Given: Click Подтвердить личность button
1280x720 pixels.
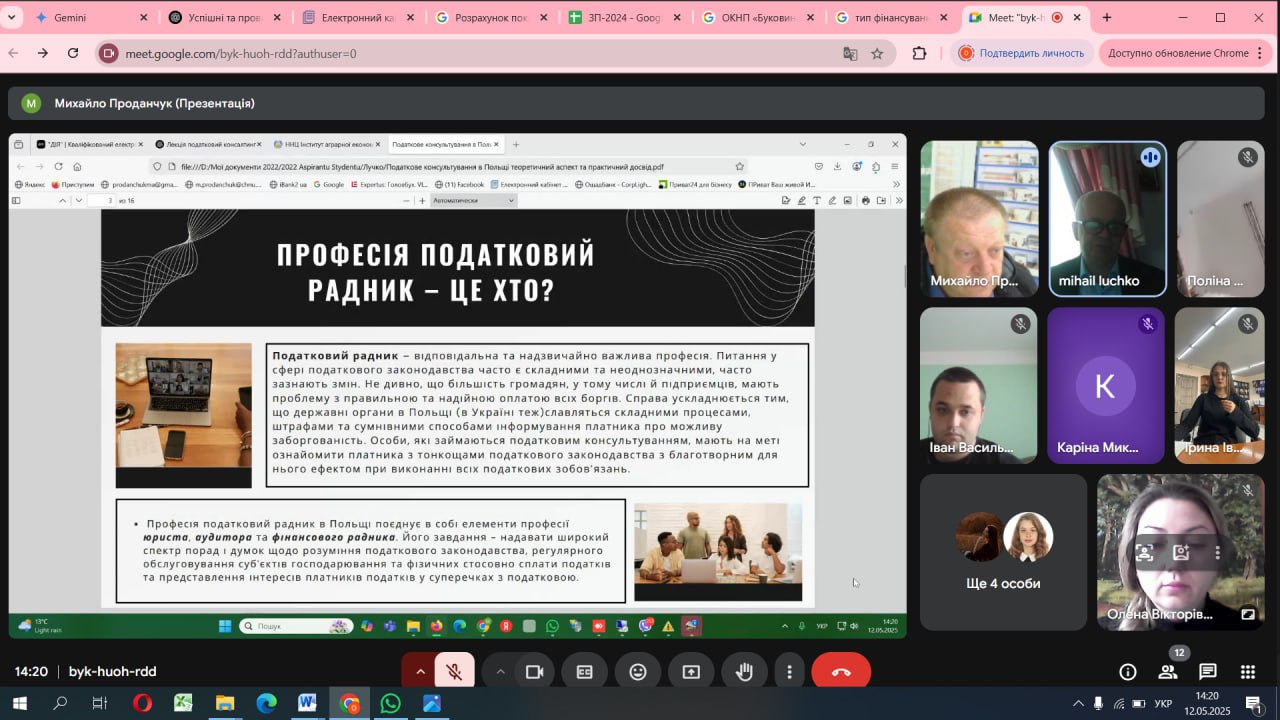Looking at the screenshot, I should tap(1021, 53).
